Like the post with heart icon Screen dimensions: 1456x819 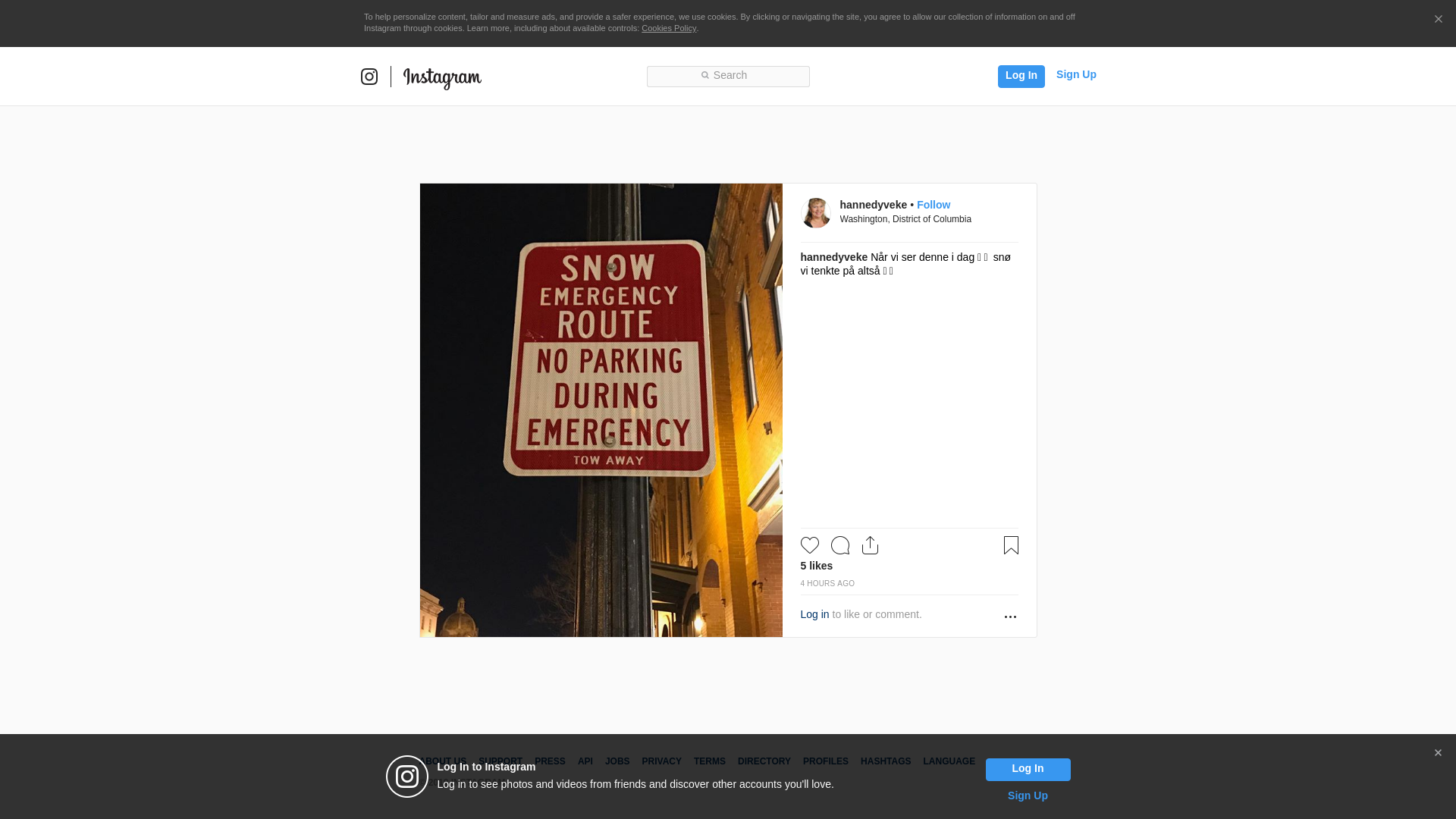point(809,545)
